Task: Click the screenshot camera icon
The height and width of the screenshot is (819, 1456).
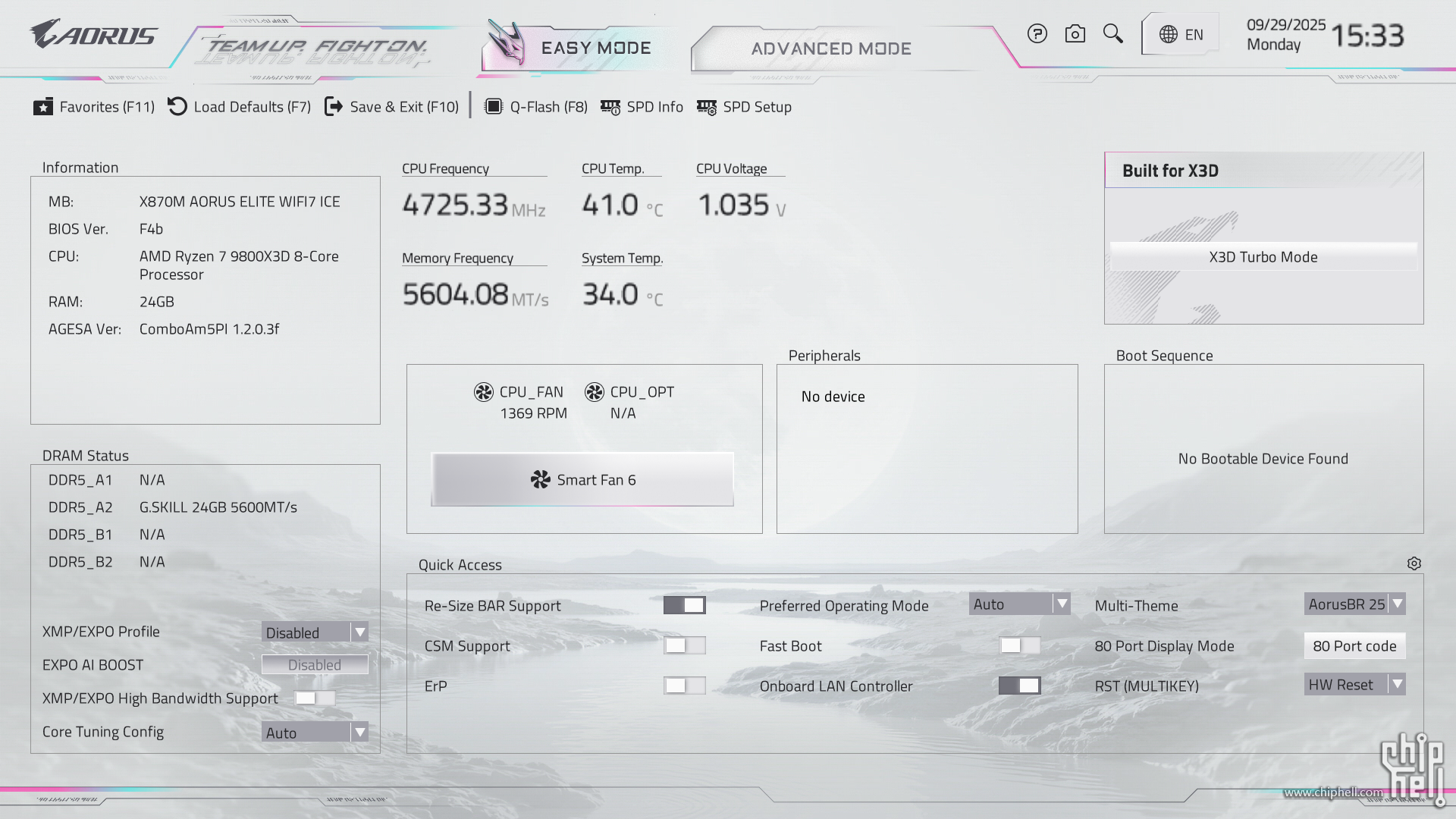Action: 1075,34
